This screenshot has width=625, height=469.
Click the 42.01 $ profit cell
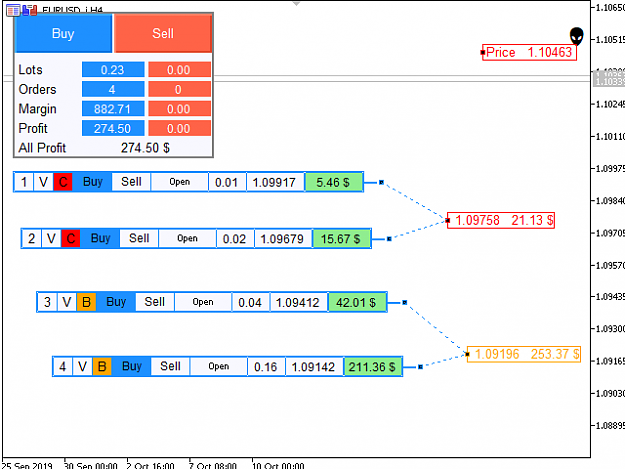[357, 302]
